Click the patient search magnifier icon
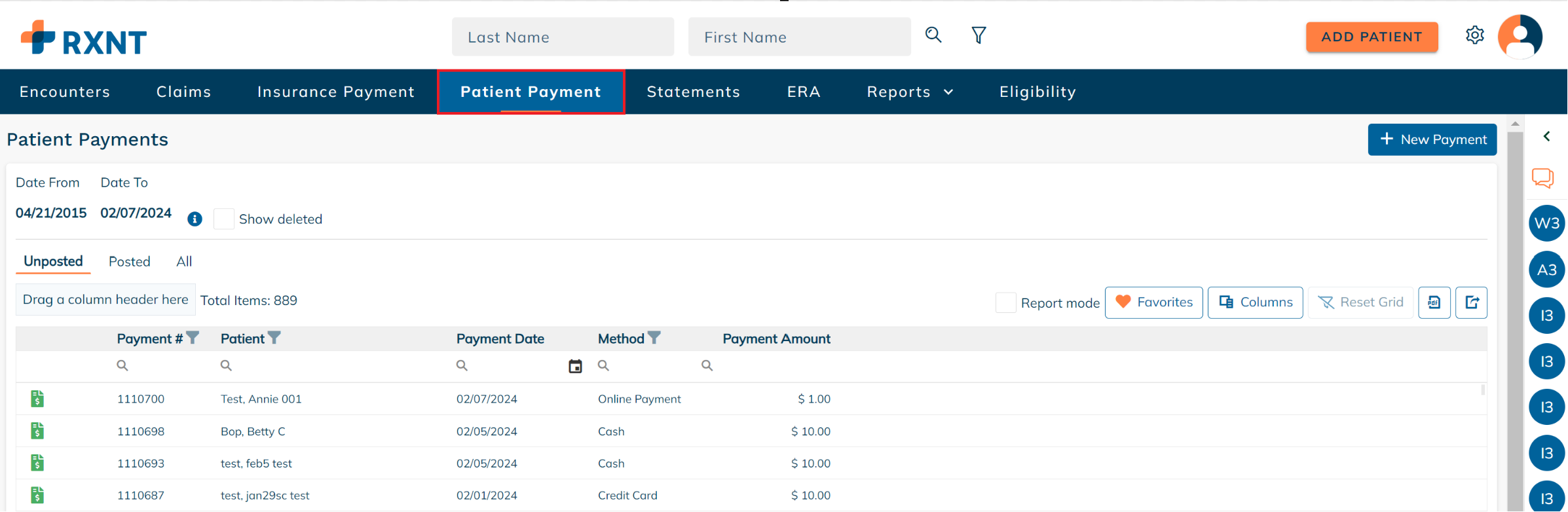This screenshot has height=512, width=1568. [x=933, y=35]
